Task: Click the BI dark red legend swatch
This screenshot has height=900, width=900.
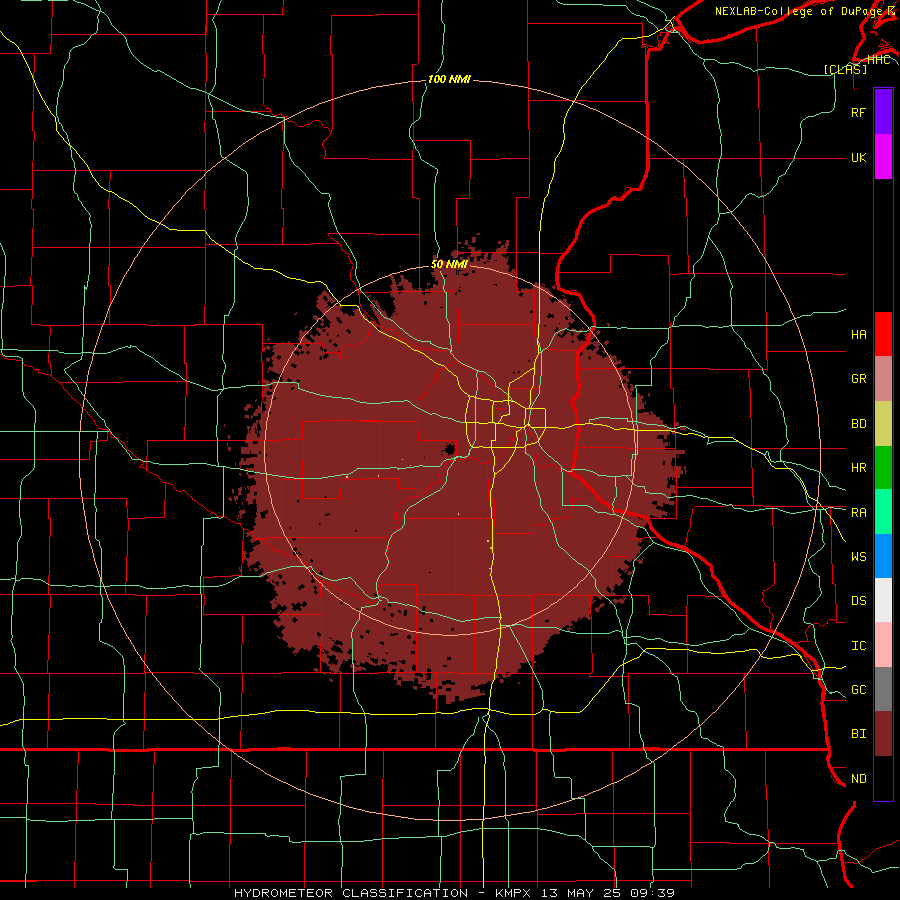Action: click(883, 734)
